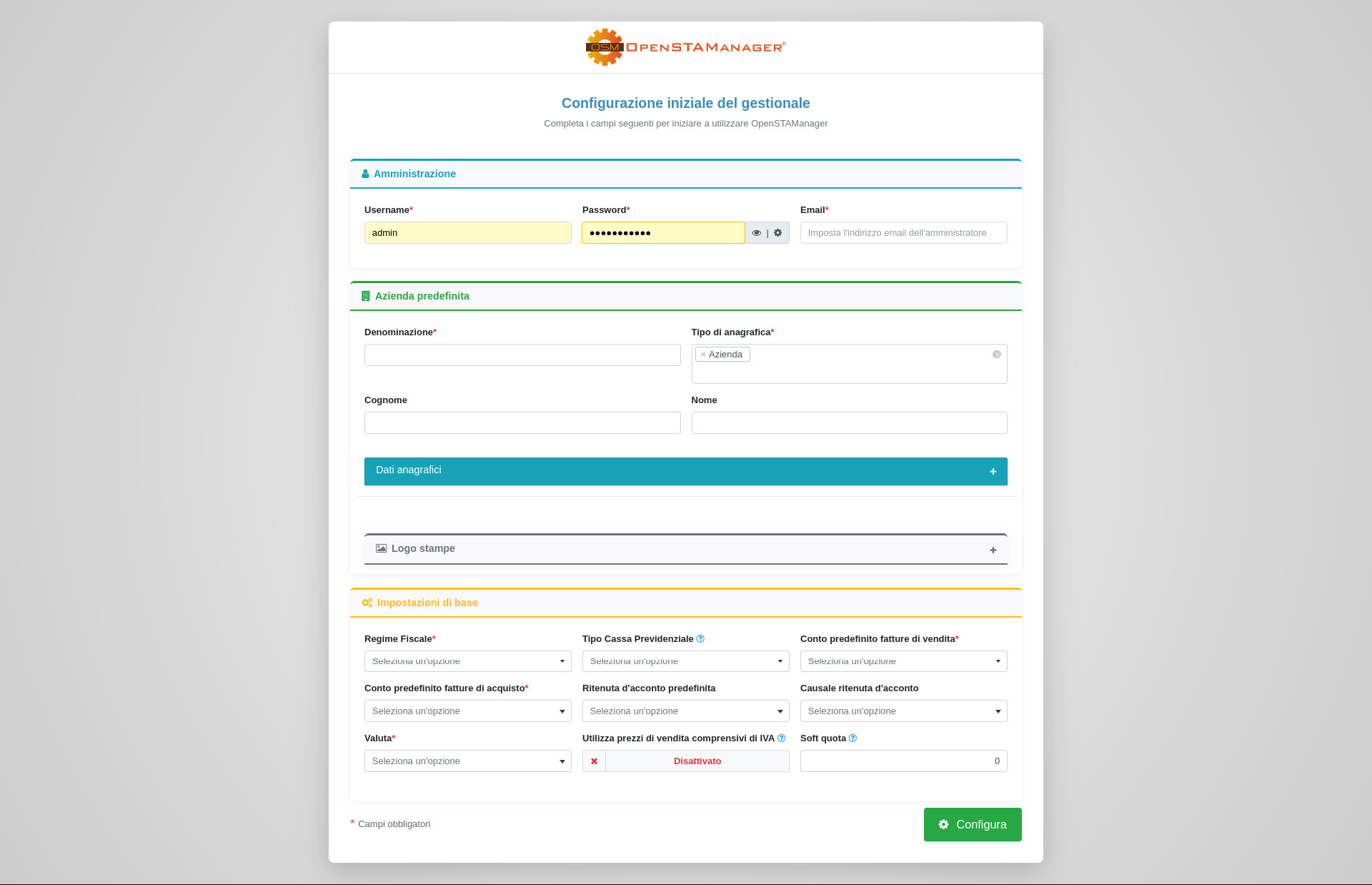Viewport: 1372px width, 885px height.
Task: Click the plus icon on Logo stampe
Action: click(993, 550)
